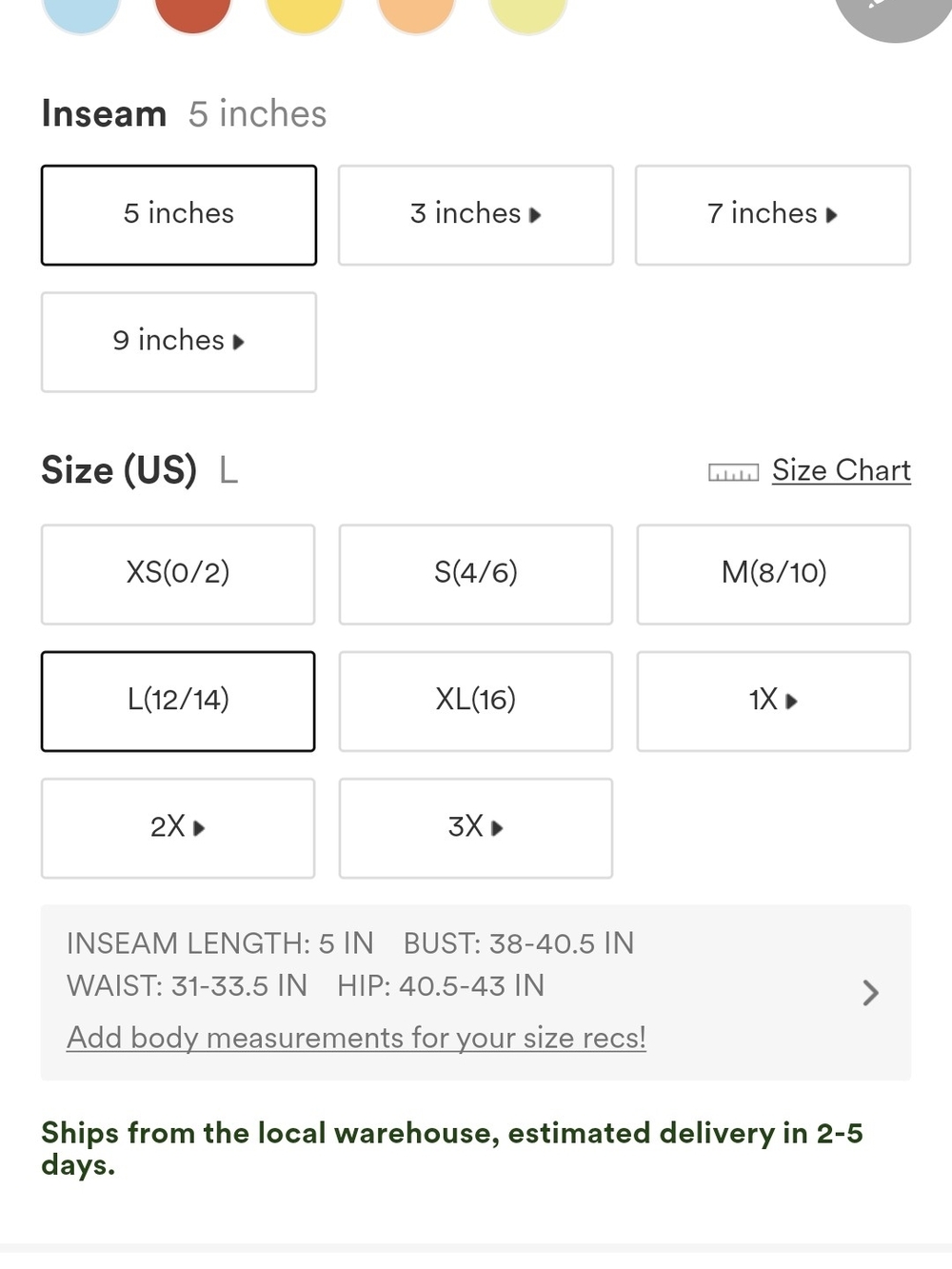Expand measurements details with right chevron
This screenshot has width=952, height=1269.
(x=870, y=993)
